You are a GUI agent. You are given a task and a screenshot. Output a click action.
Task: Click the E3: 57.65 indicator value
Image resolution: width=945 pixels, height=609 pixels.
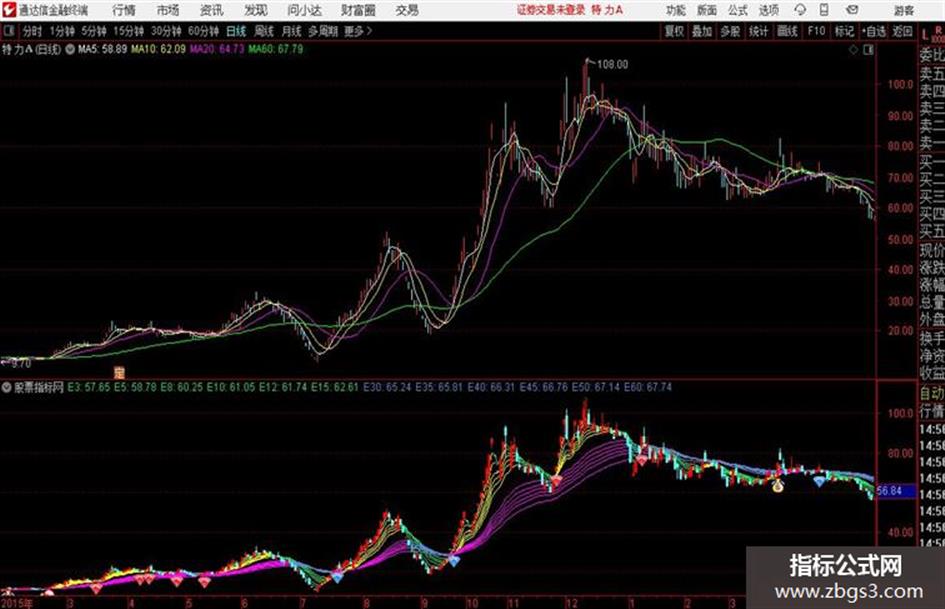(x=89, y=387)
